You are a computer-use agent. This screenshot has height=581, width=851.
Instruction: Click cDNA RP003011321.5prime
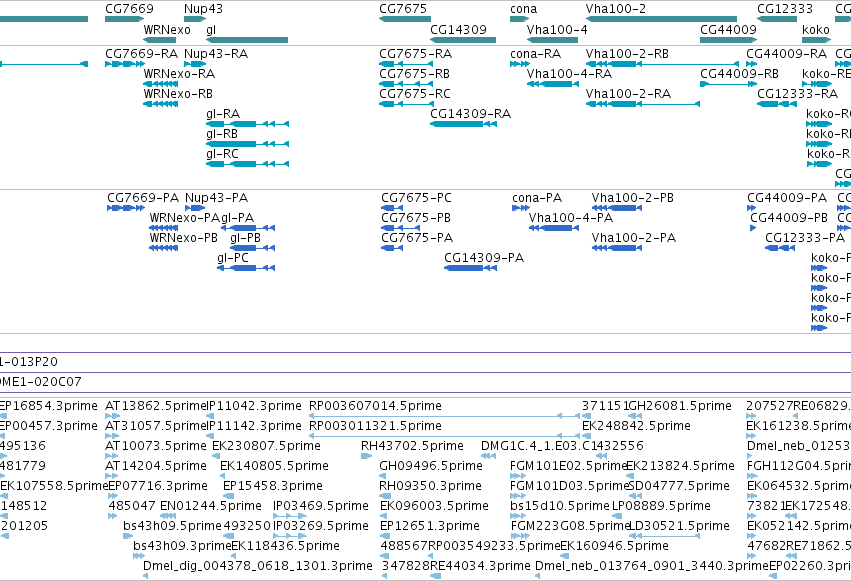[x=375, y=426]
